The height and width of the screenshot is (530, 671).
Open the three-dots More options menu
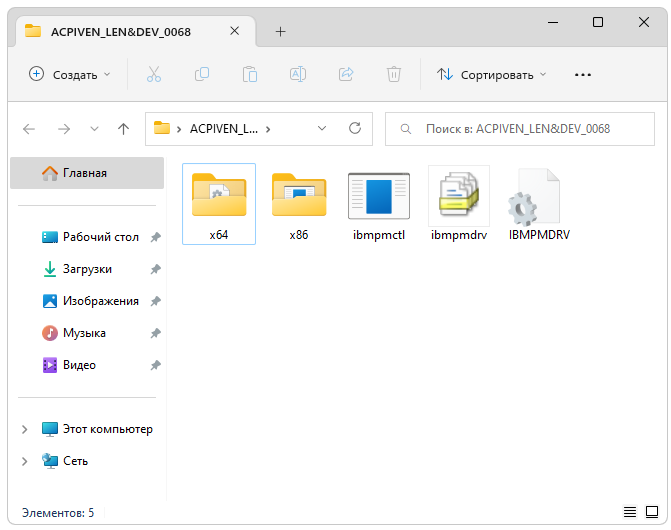583,75
